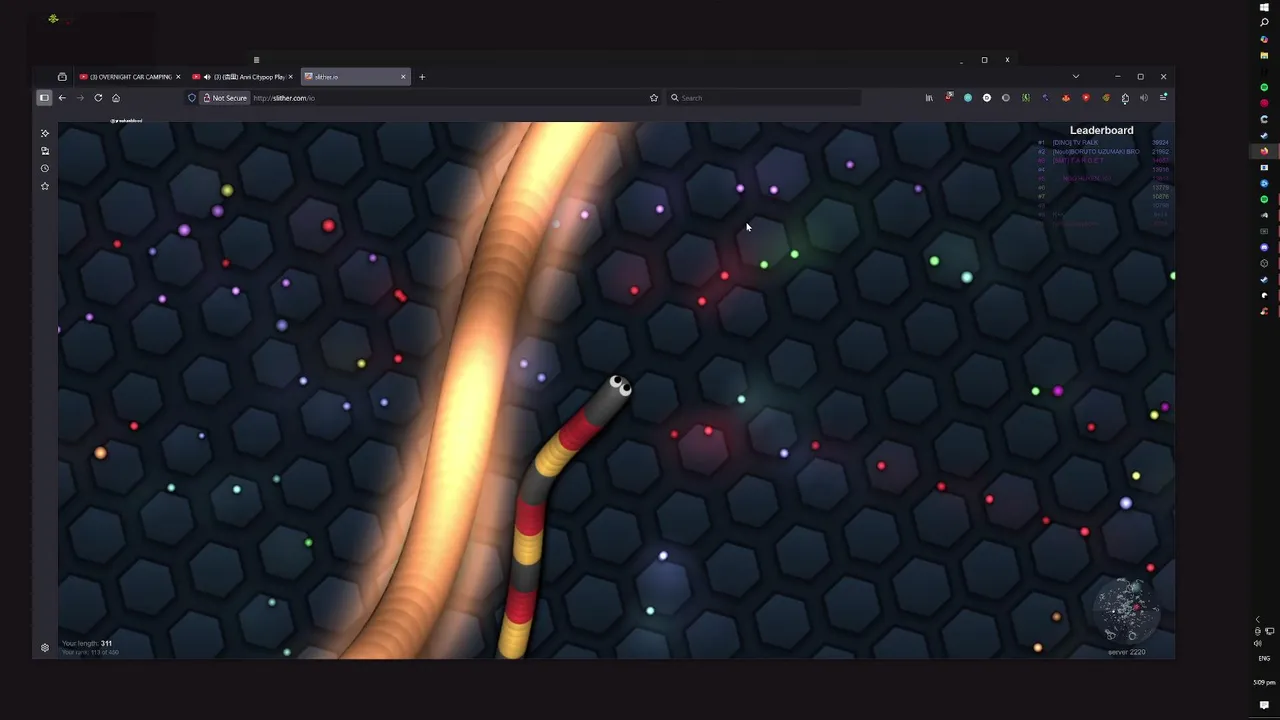1280x720 pixels.
Task: Close the OVERNIGHT CAR CAMPING tab
Action: coord(178,77)
